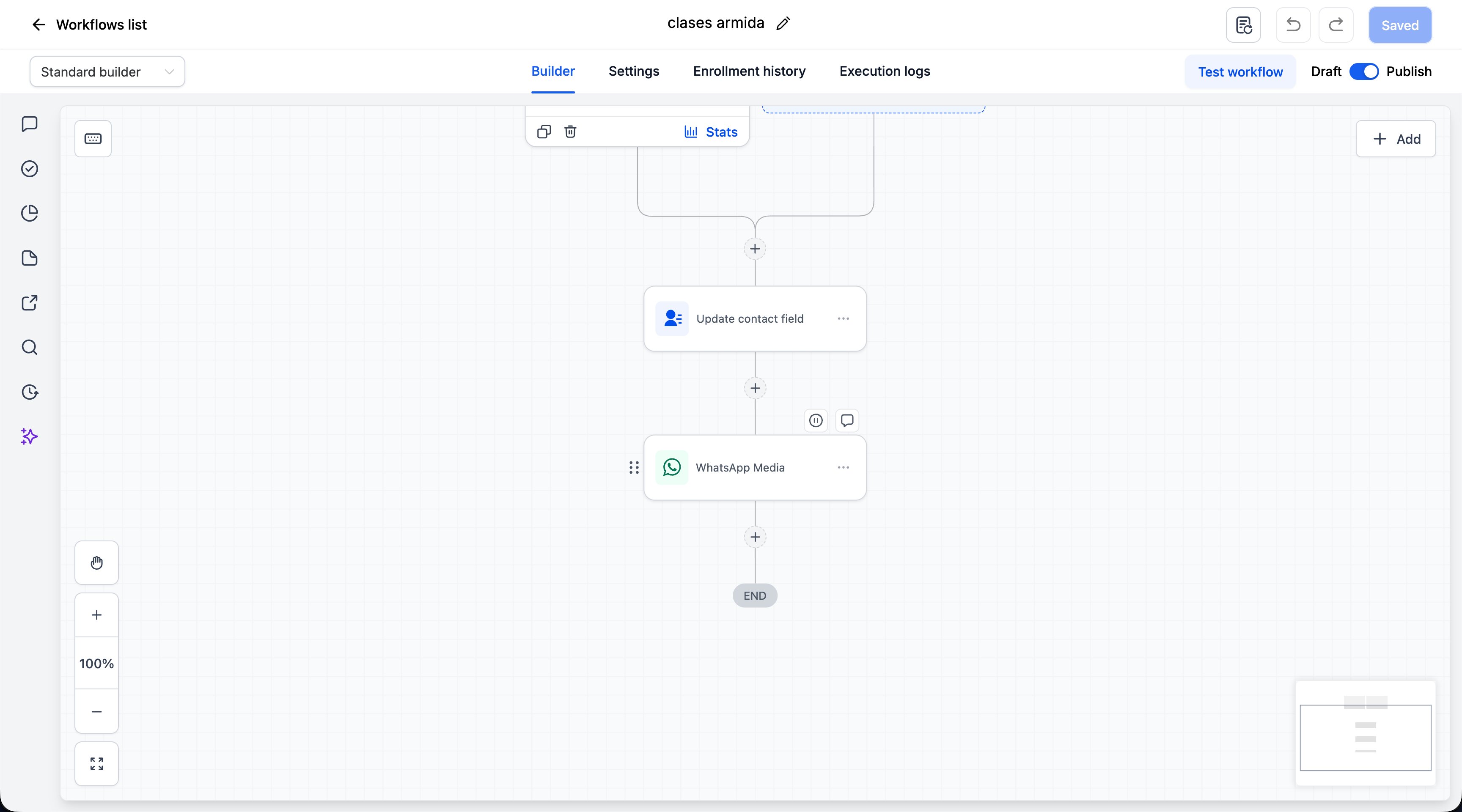Click the canvas minimap preview
Screen dimensions: 1462x812
point(1366,733)
